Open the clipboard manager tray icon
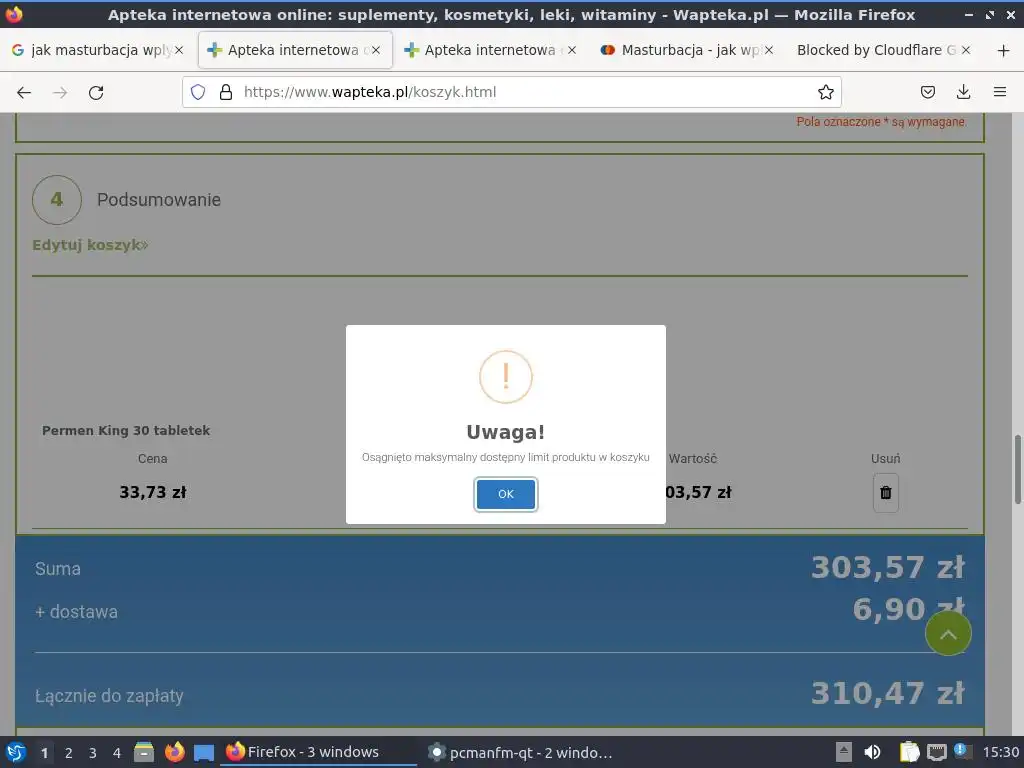 [909, 752]
